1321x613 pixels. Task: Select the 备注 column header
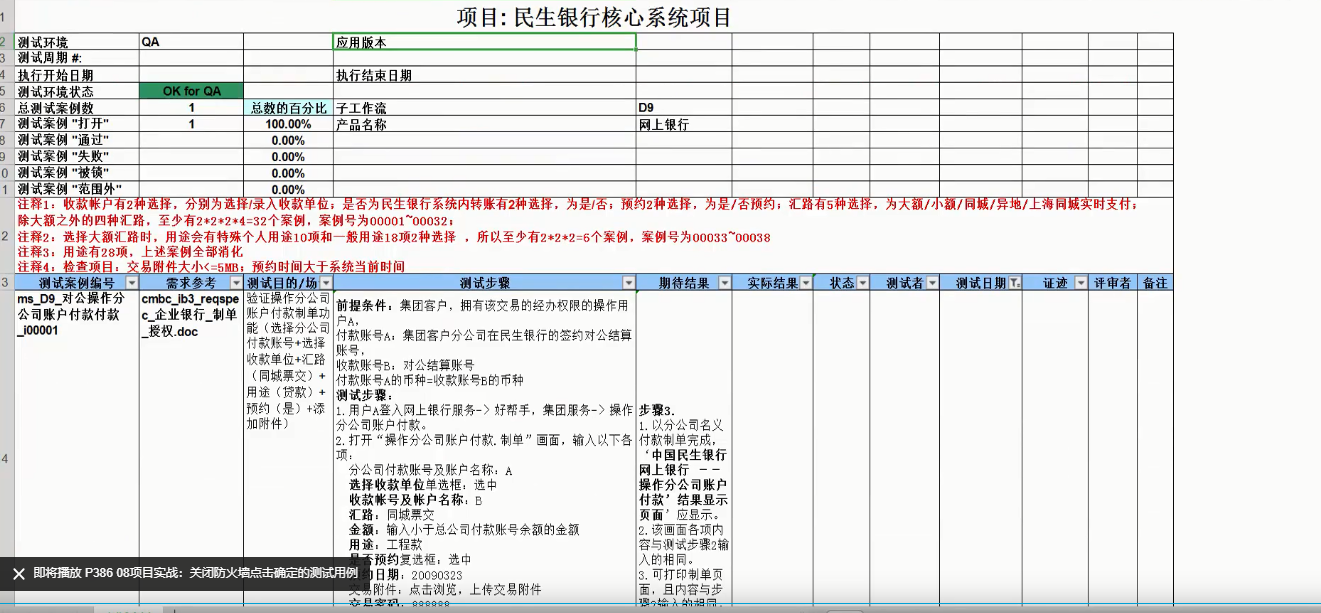click(x=1154, y=284)
